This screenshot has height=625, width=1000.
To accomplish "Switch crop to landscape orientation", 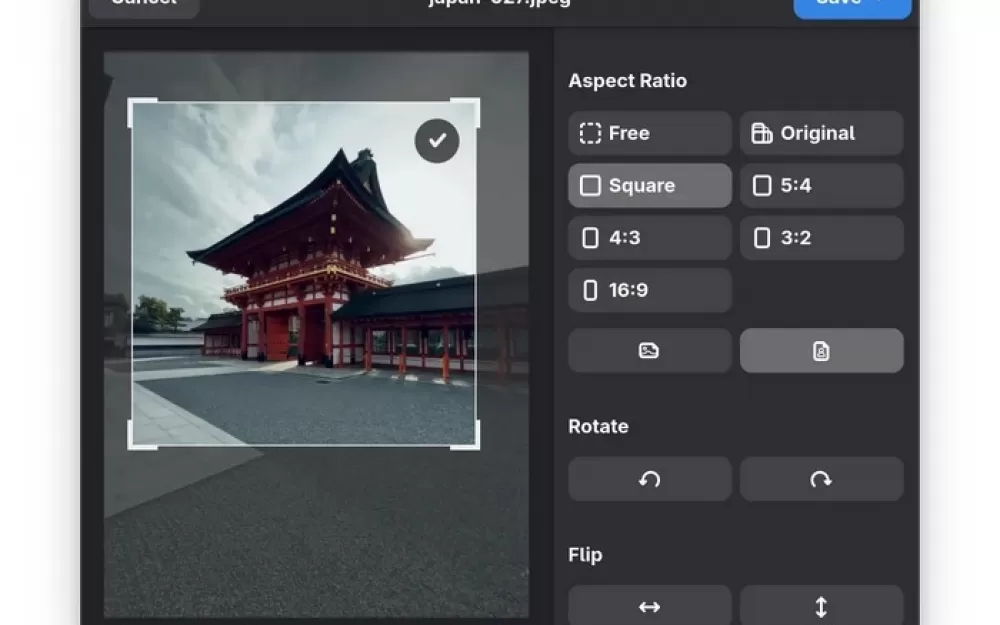I will pos(649,351).
